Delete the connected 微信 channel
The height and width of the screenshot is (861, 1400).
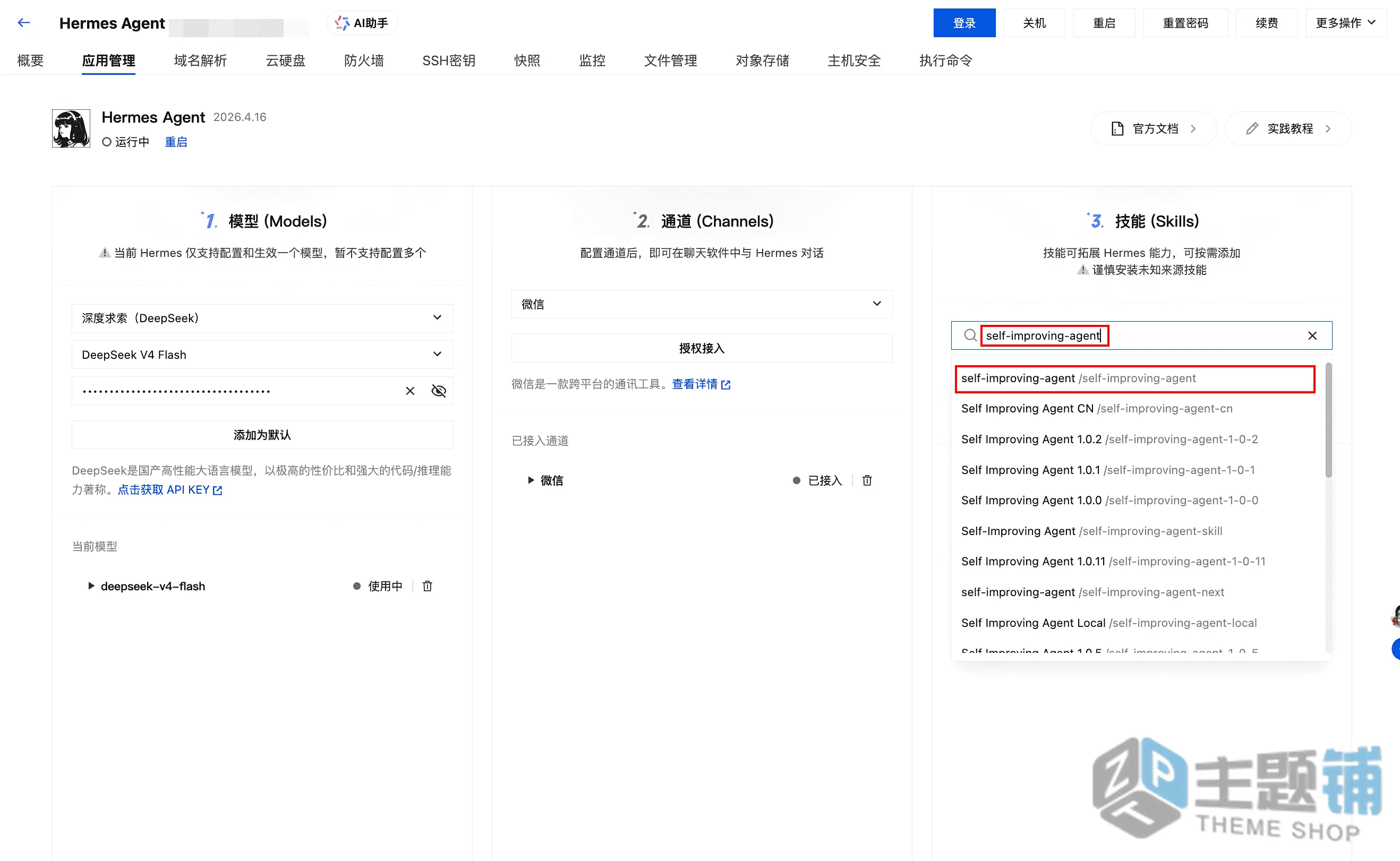[867, 480]
